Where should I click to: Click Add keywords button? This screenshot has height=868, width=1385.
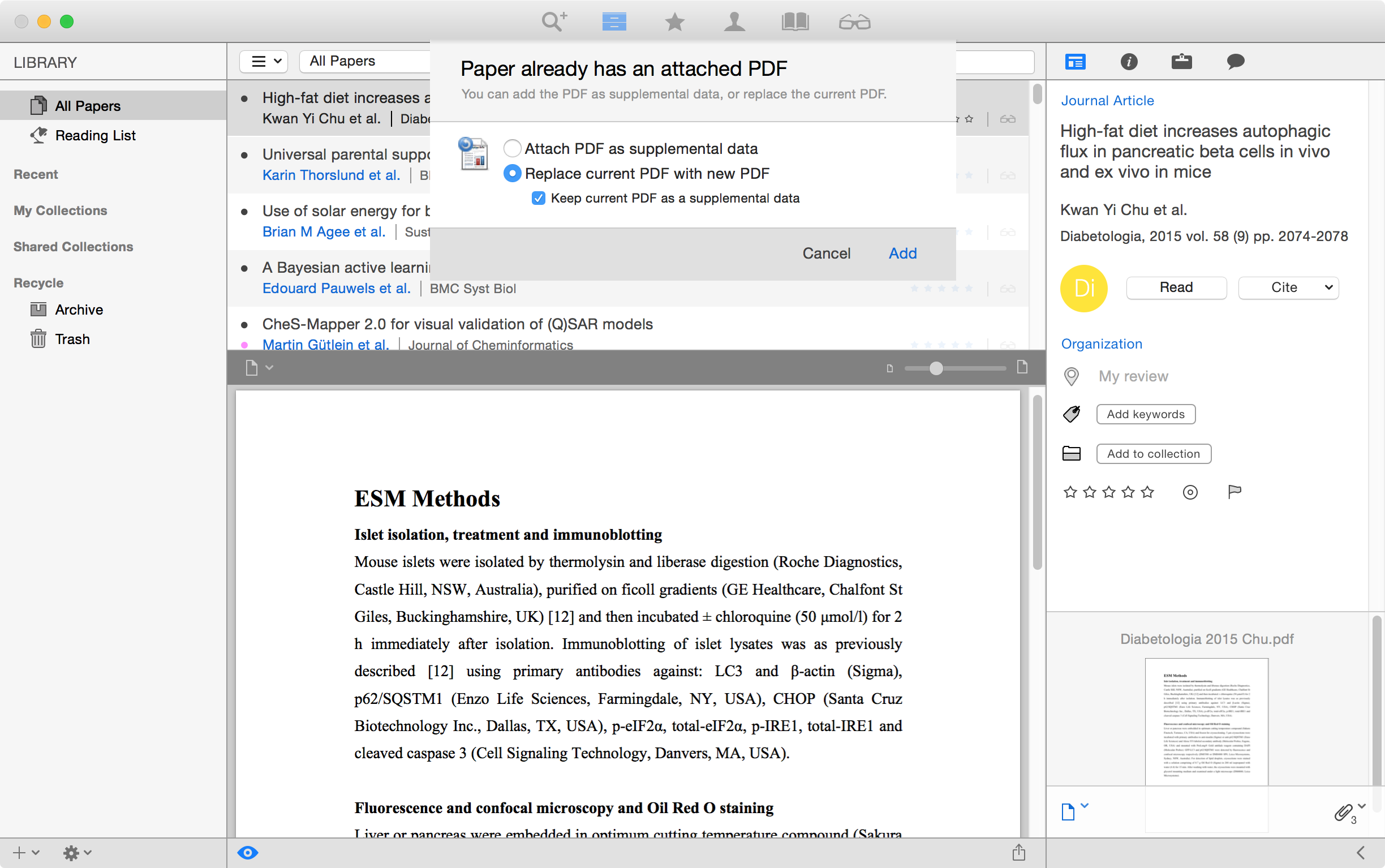(1146, 415)
